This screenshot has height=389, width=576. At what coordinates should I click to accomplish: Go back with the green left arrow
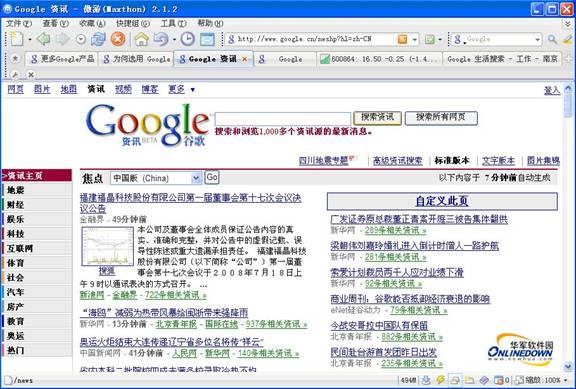pyautogui.click(x=44, y=39)
